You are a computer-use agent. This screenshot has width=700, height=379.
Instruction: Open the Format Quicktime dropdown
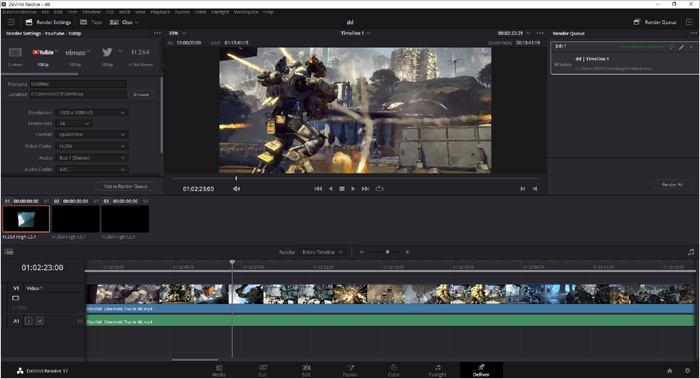pos(92,134)
